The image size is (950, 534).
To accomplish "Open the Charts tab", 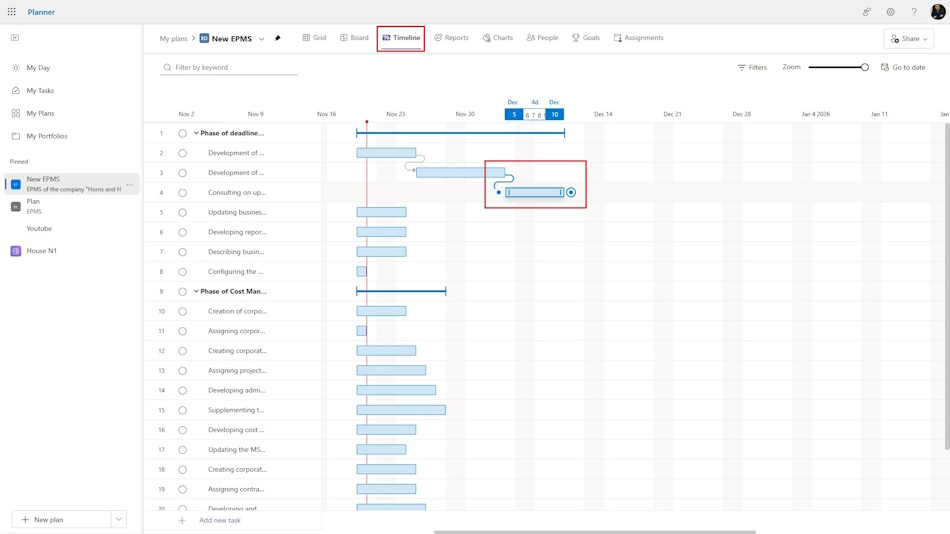I will (x=497, y=38).
